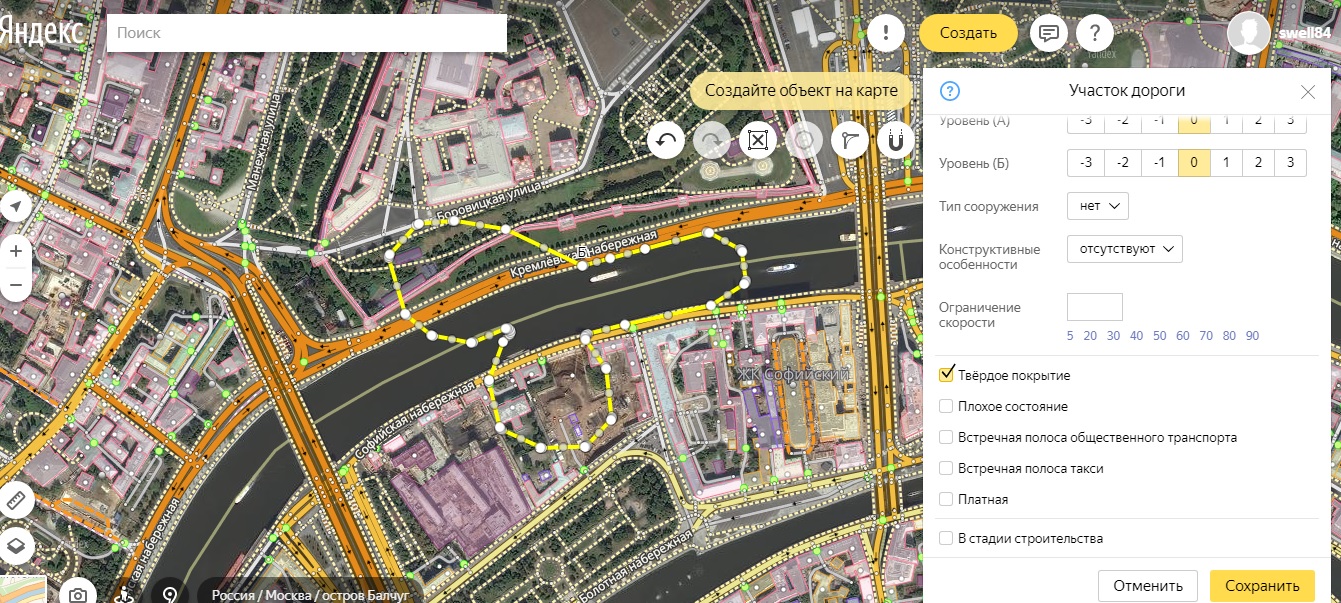Click the compass orientation arrow

point(15,207)
